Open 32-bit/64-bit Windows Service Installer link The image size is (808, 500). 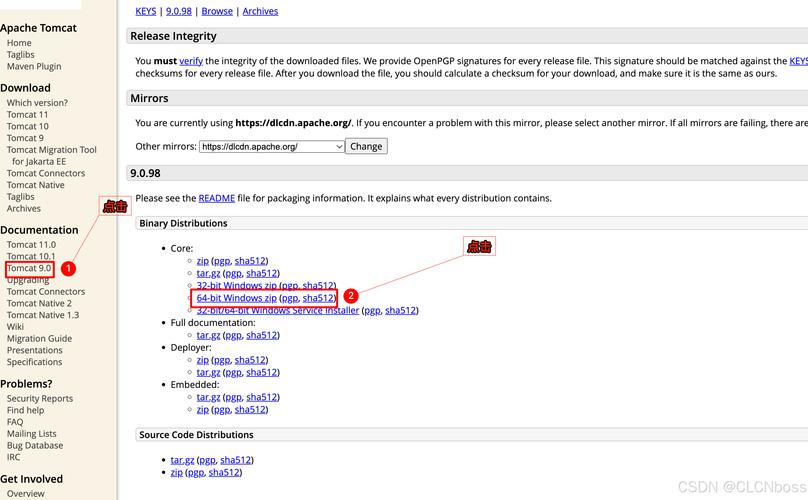(277, 310)
